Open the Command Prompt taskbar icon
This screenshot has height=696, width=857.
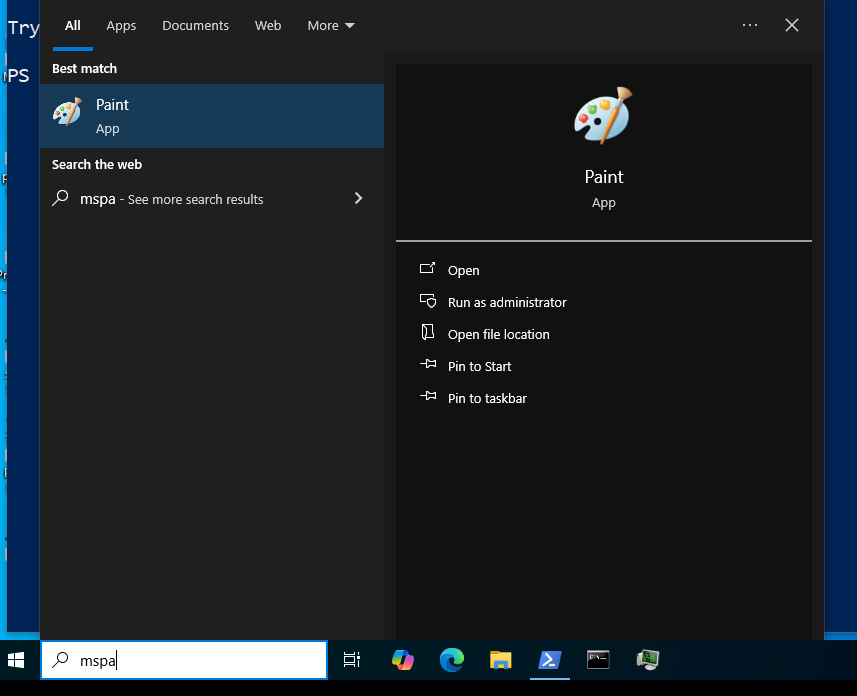point(598,660)
